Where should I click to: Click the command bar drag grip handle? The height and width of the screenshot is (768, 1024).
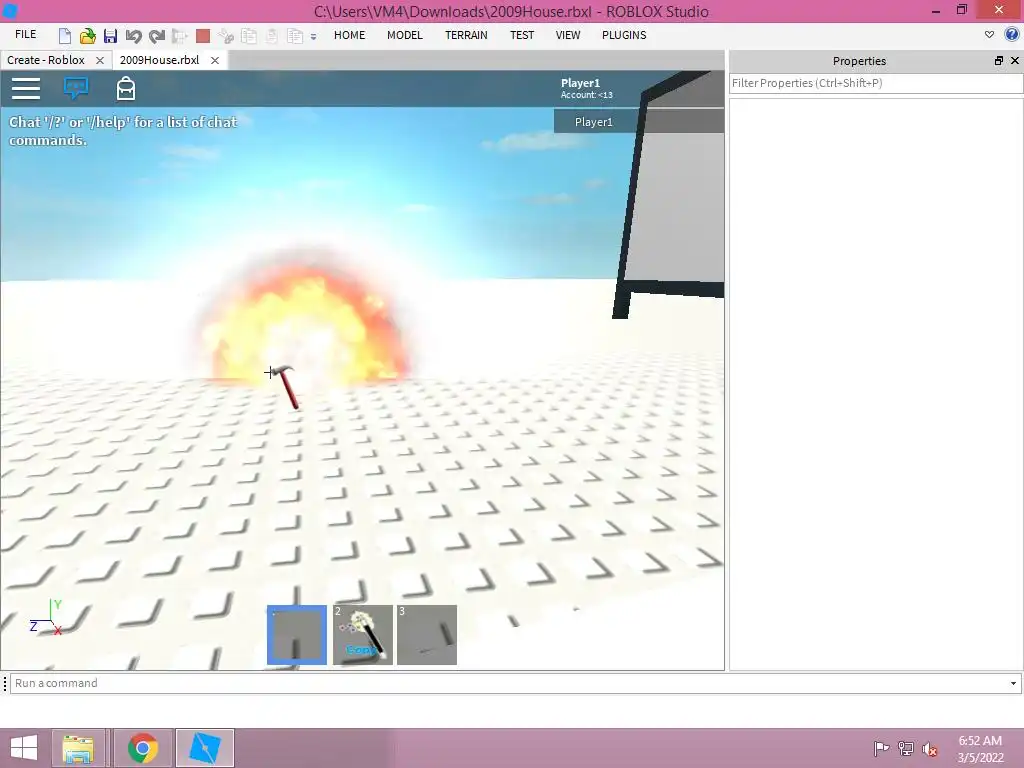5,683
